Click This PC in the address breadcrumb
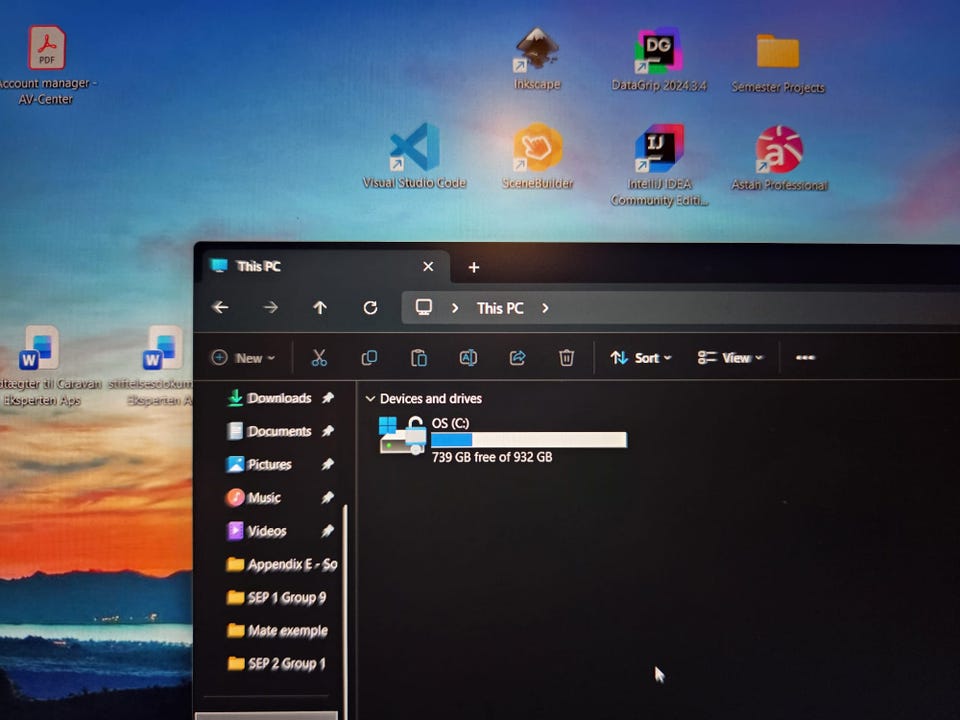This screenshot has height=720, width=960. click(500, 308)
